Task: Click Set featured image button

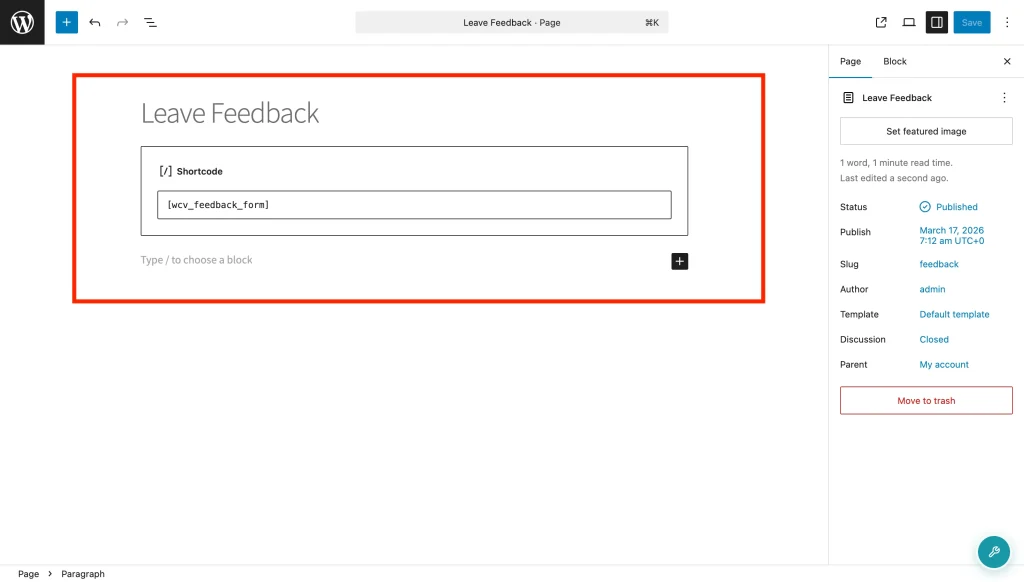Action: click(926, 131)
